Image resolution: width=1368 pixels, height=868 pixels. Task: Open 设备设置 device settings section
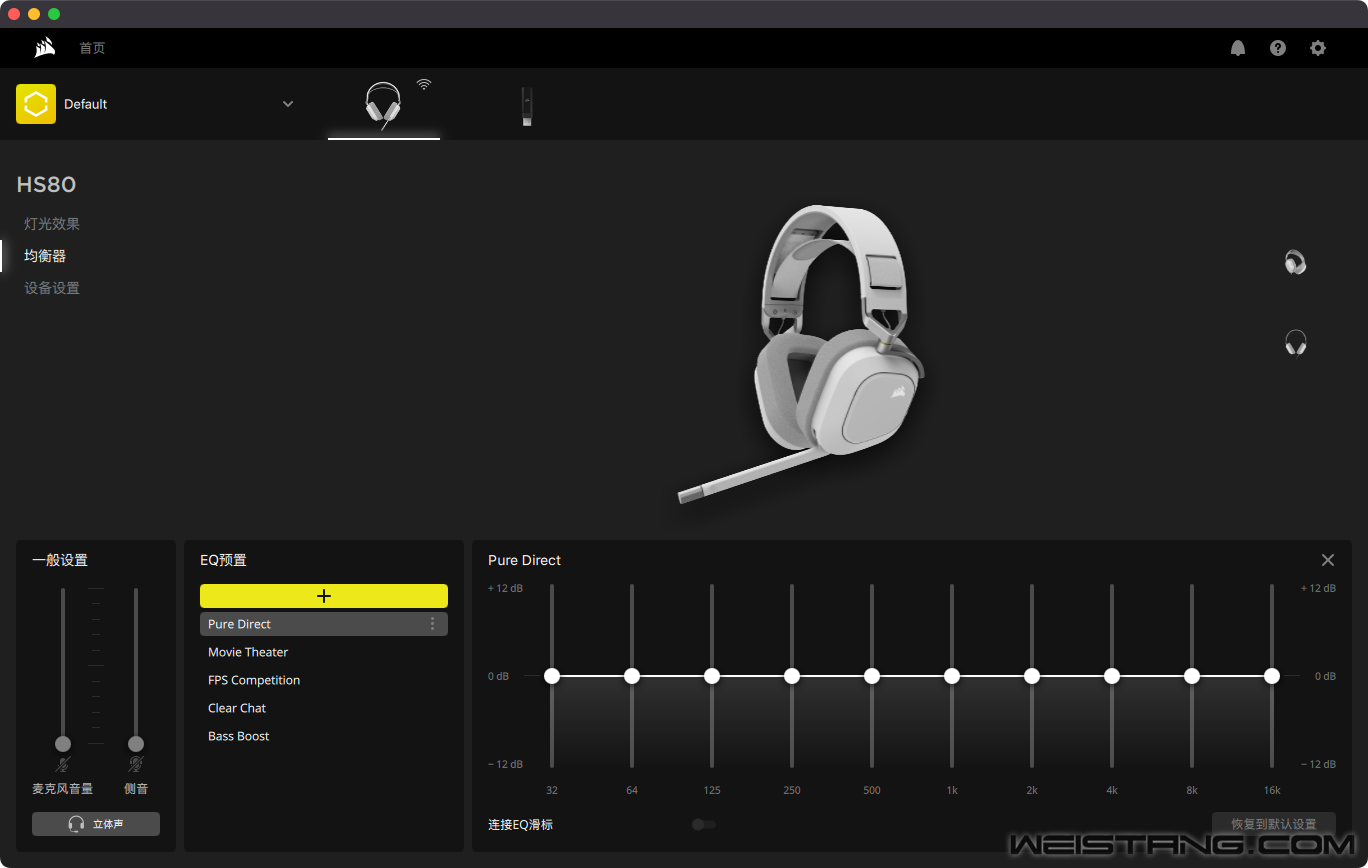pos(52,288)
